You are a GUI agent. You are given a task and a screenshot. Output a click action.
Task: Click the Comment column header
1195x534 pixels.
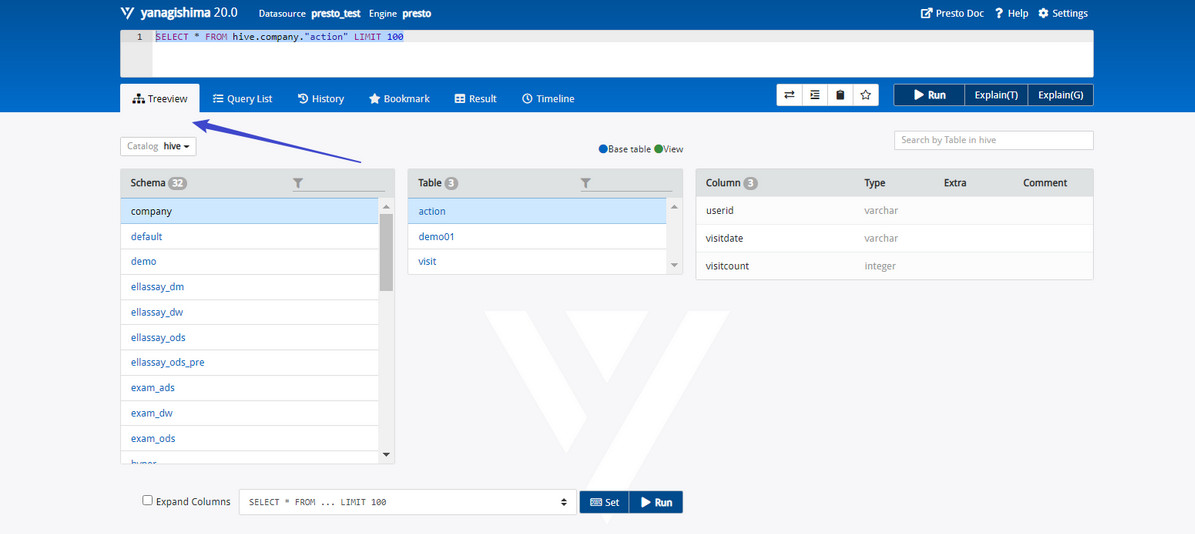pyautogui.click(x=1045, y=183)
